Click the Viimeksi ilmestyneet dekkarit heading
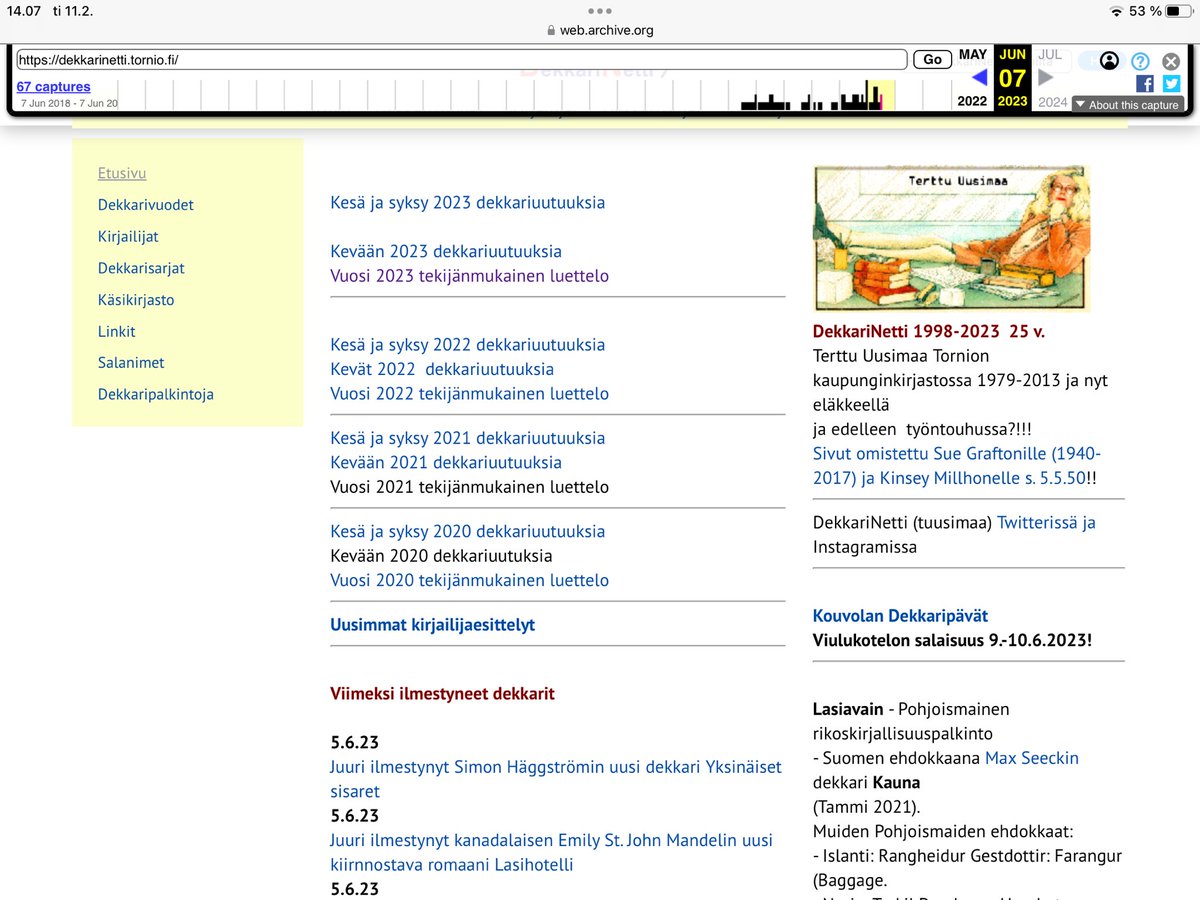The image size is (1200, 900). point(442,693)
